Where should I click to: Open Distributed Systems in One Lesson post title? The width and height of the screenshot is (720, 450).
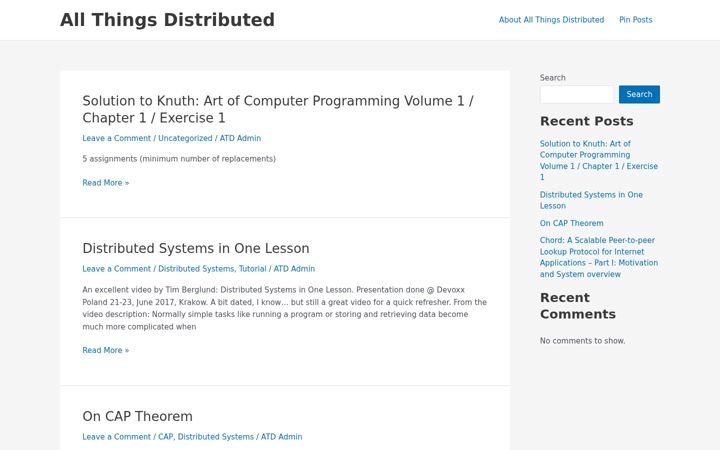click(196, 248)
